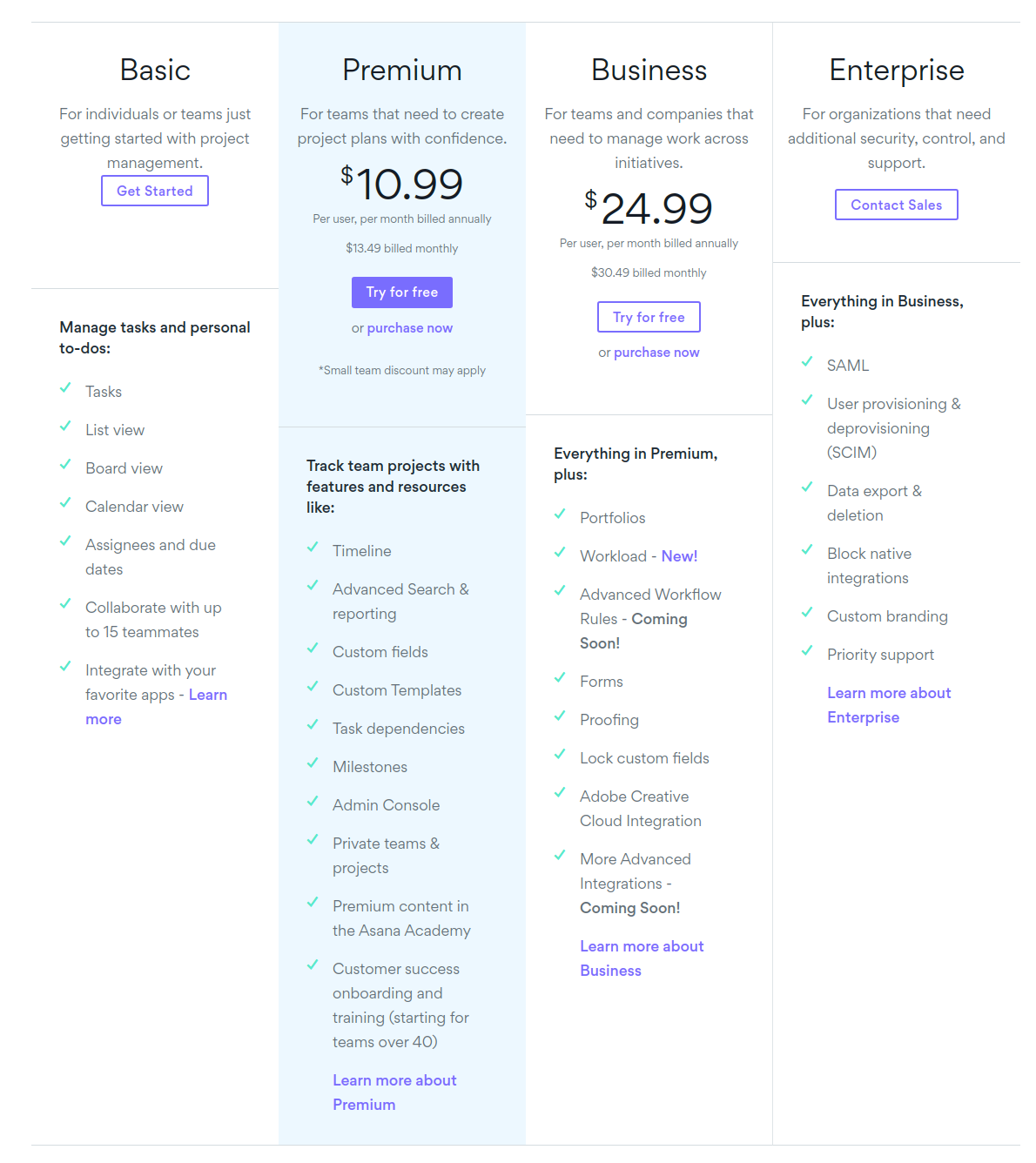Click the $24.99 Business price text
Viewport: 1036px width, 1163px height.
click(x=649, y=207)
